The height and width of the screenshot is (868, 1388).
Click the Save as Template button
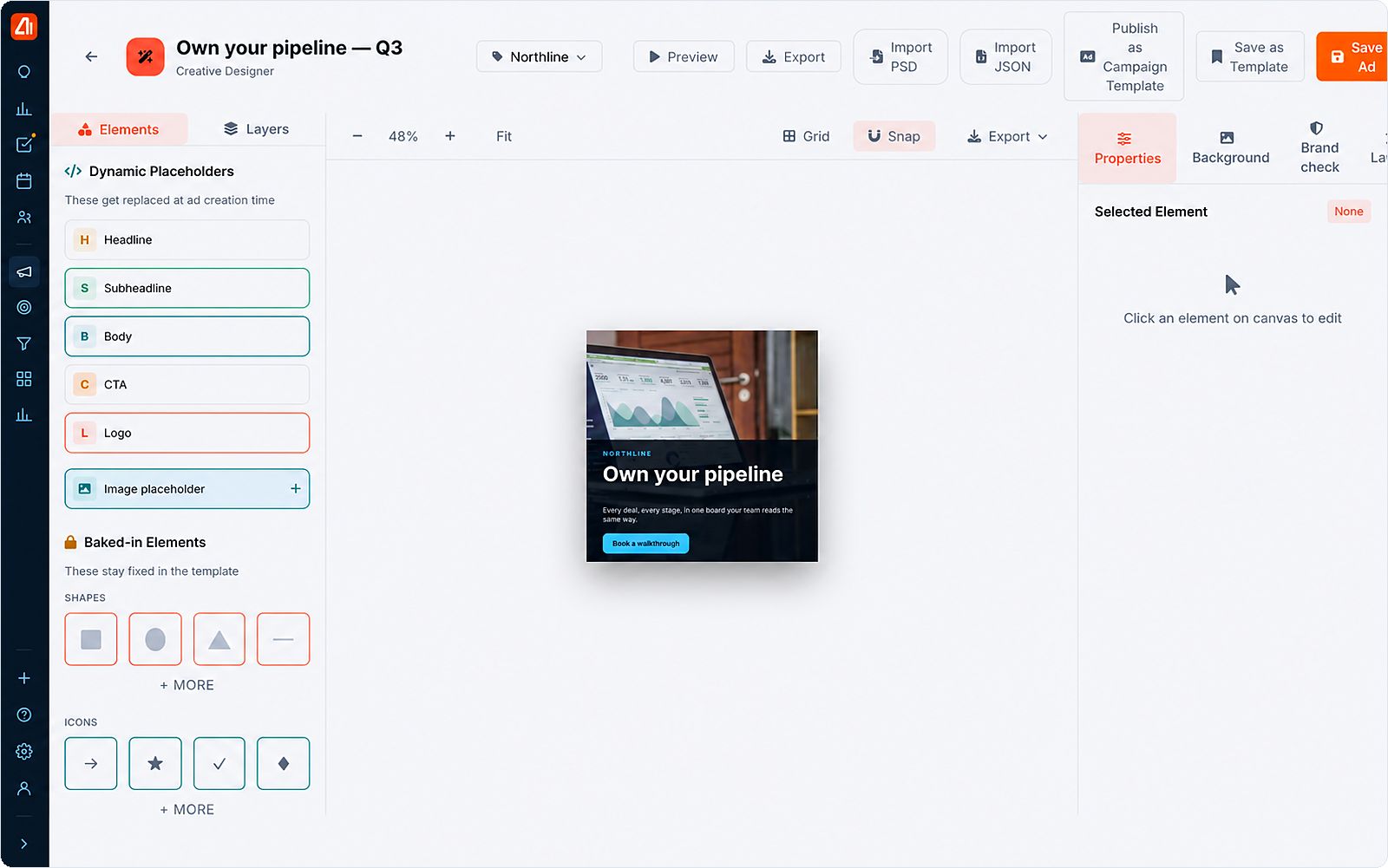pos(1250,57)
